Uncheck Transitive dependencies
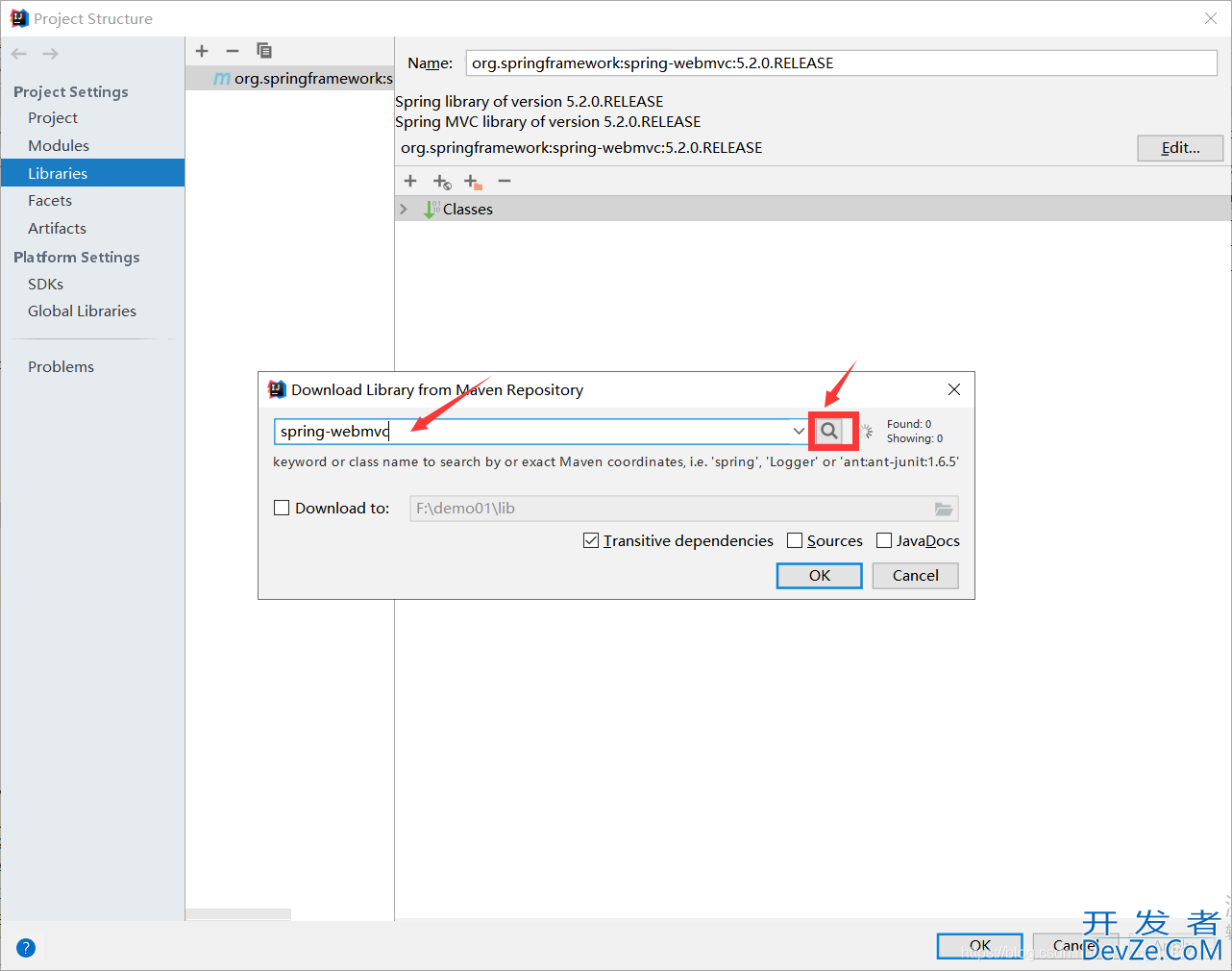Viewport: 1232px width, 971px height. tap(591, 540)
